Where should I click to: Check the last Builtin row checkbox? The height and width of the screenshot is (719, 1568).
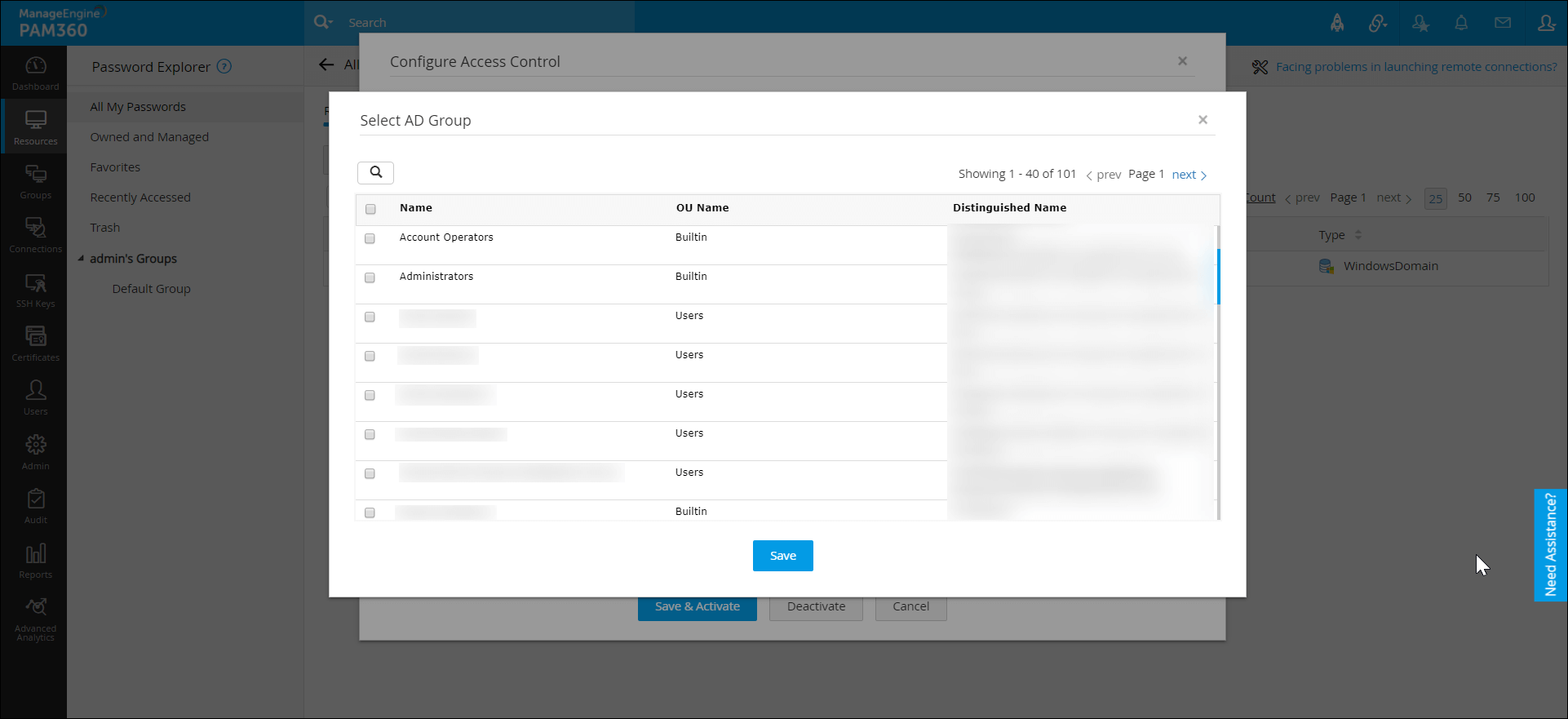pyautogui.click(x=370, y=513)
